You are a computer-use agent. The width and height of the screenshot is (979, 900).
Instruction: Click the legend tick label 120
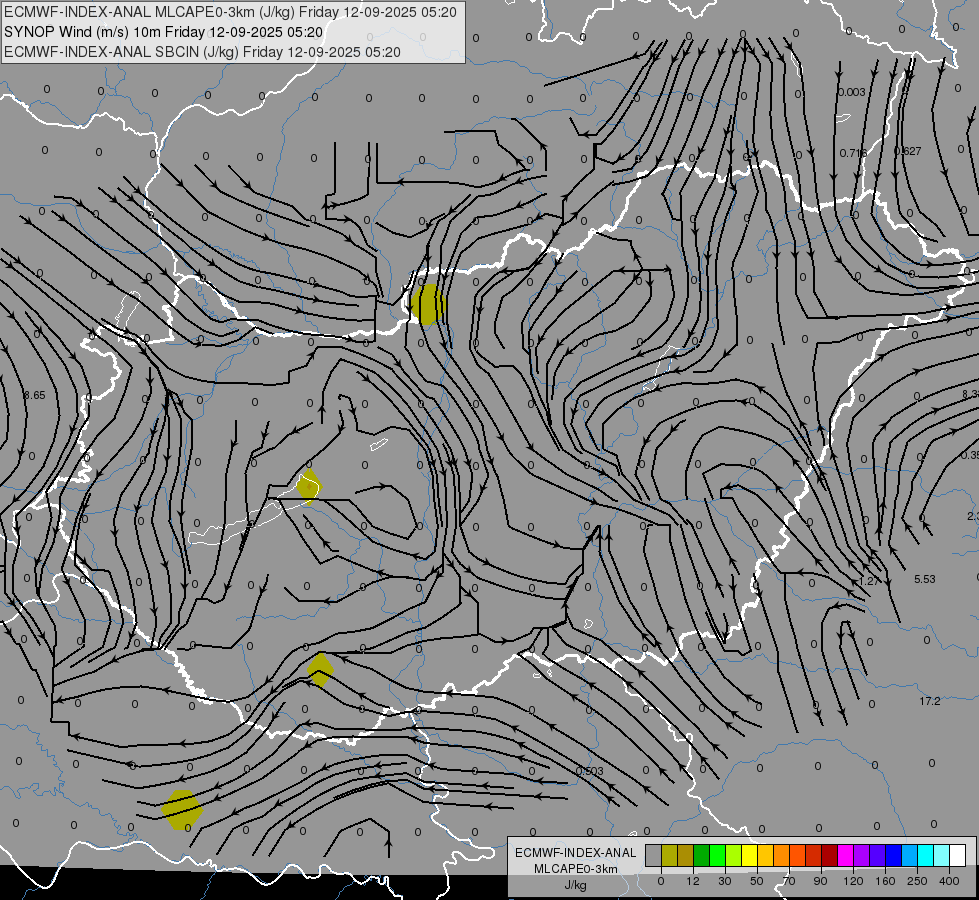point(853,881)
